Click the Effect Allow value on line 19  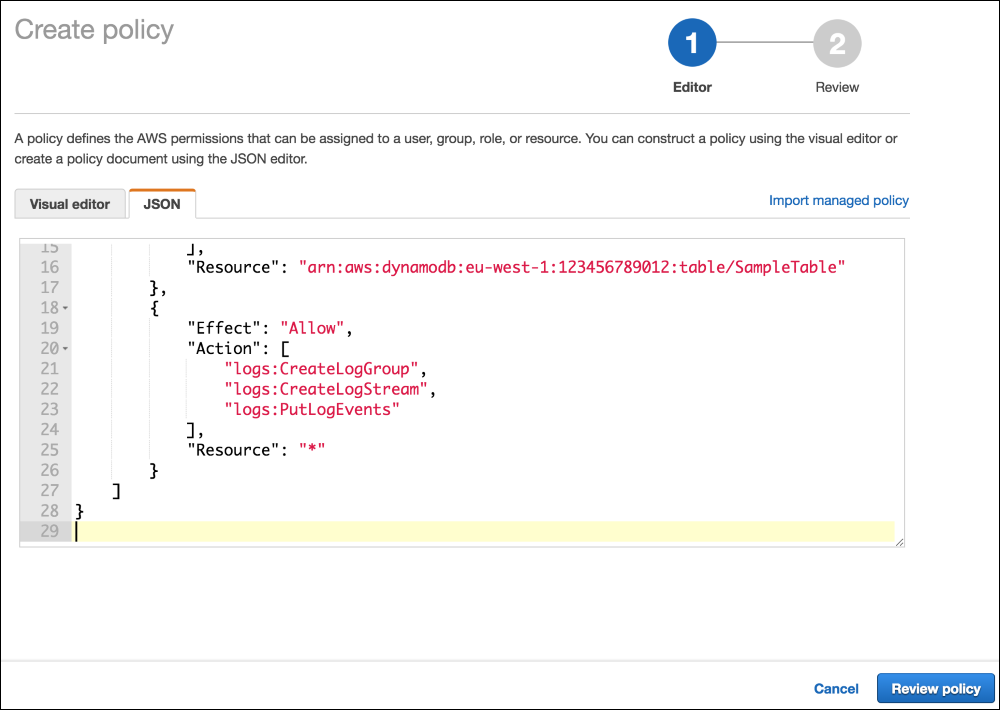pos(314,327)
